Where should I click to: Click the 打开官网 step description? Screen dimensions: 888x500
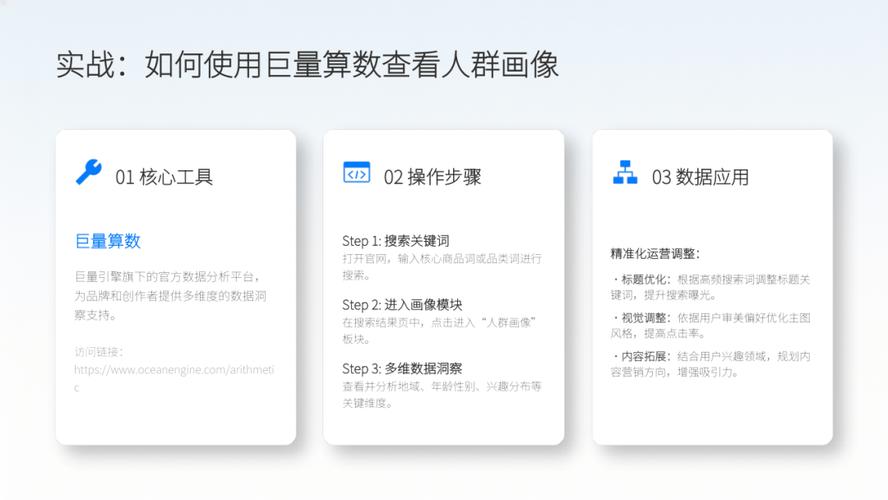click(442, 267)
